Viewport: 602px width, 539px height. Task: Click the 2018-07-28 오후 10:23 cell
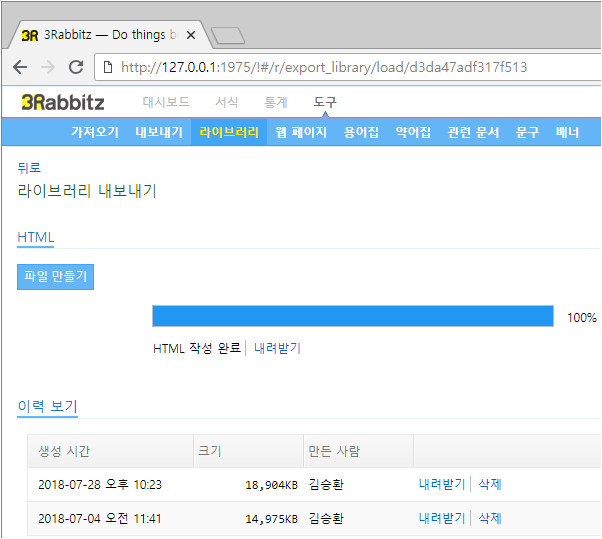click(100, 484)
